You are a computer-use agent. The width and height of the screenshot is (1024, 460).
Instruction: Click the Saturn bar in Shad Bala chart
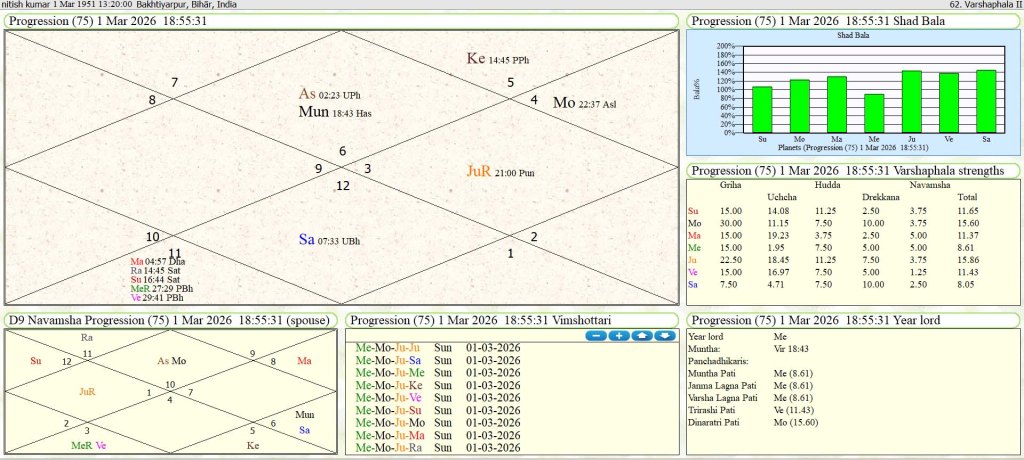click(986, 101)
